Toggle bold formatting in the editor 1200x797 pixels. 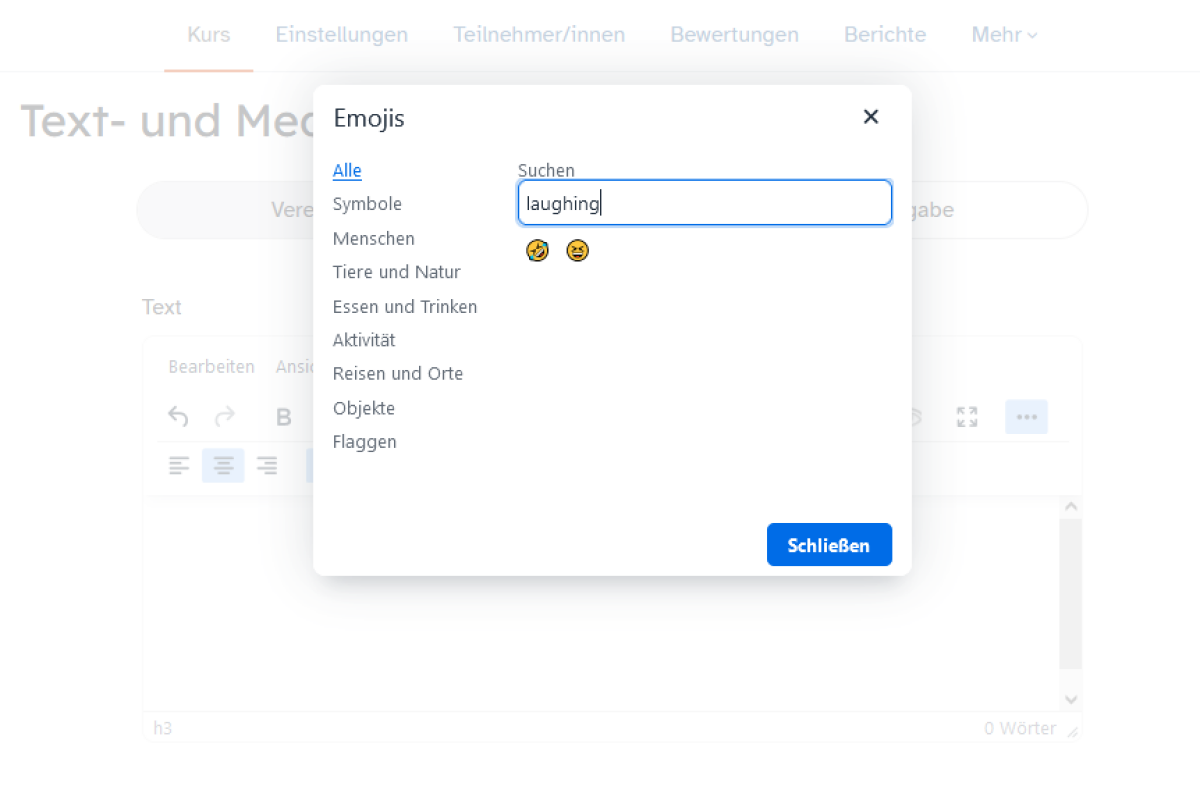(x=283, y=417)
